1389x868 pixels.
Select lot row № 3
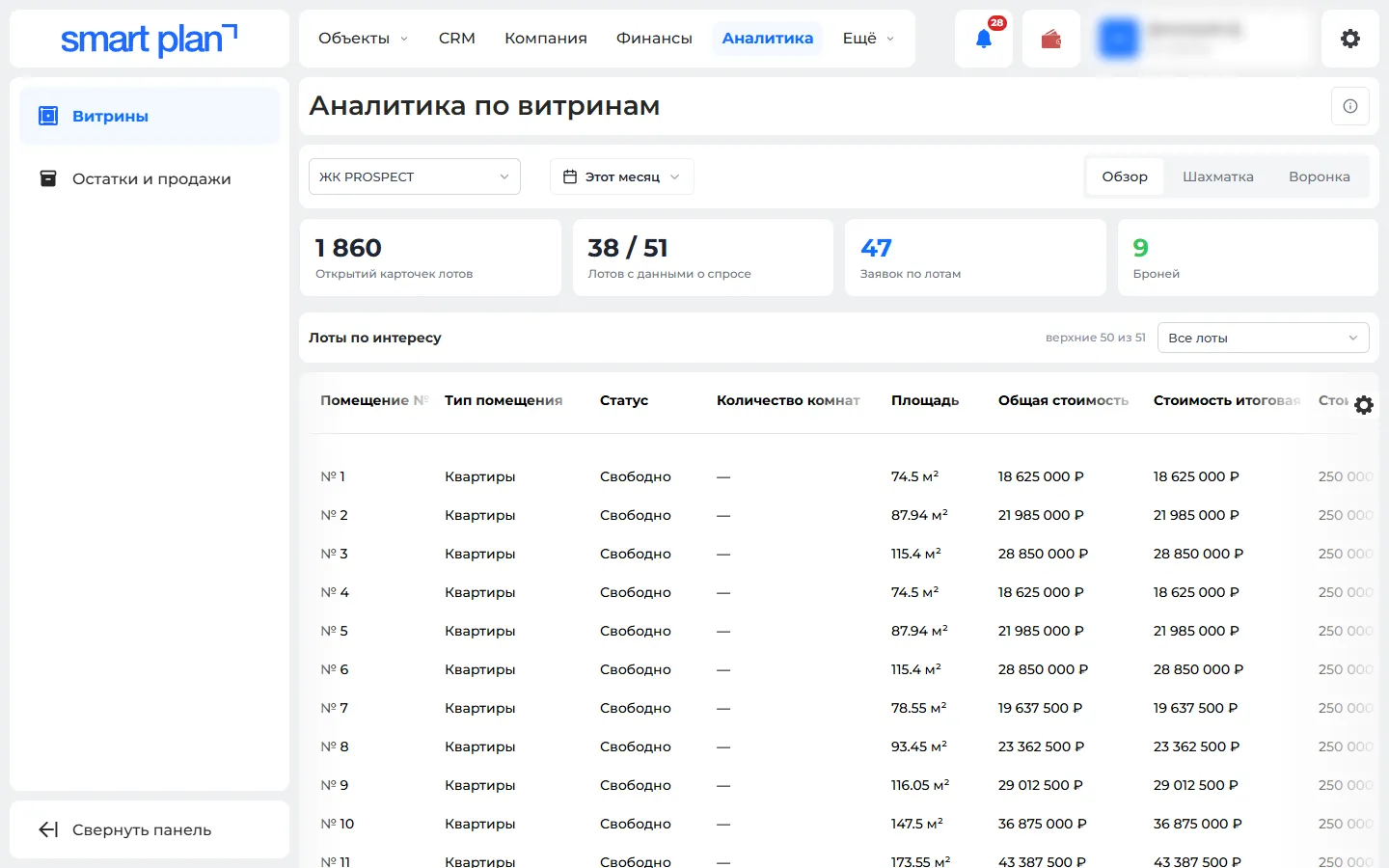[x=839, y=554]
